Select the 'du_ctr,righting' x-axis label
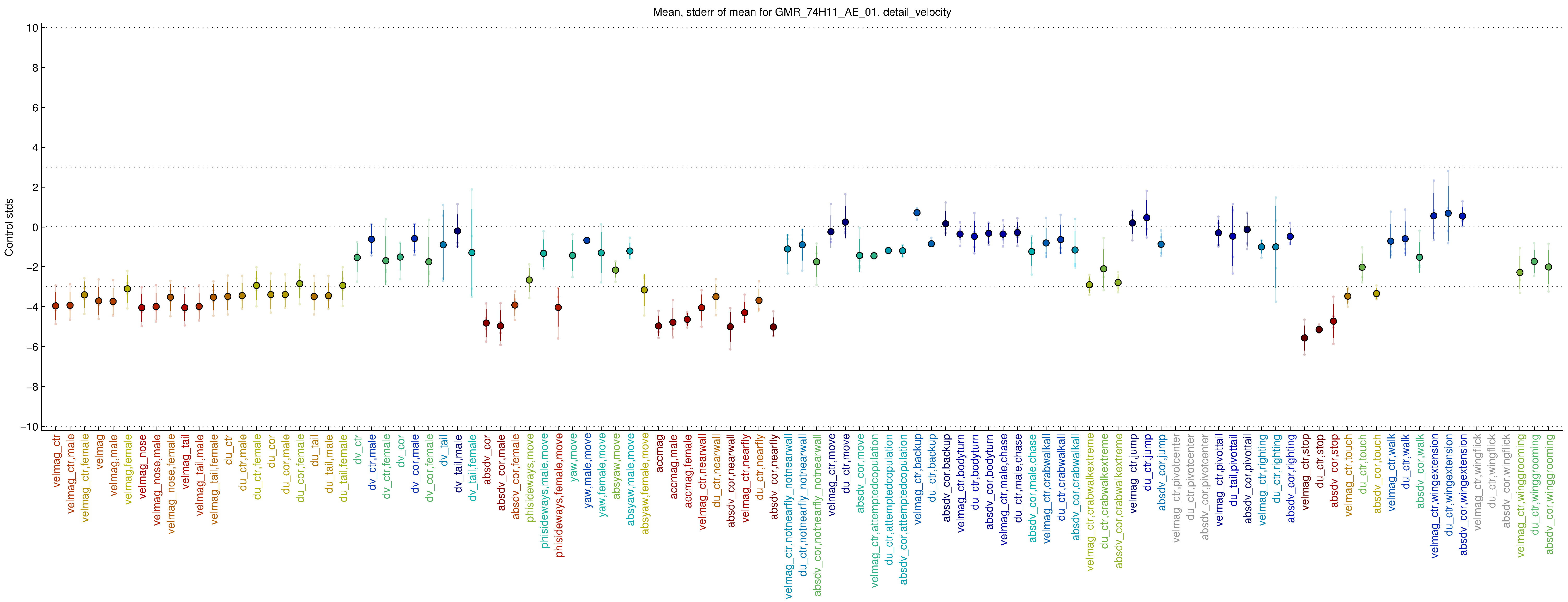 pos(1276,468)
